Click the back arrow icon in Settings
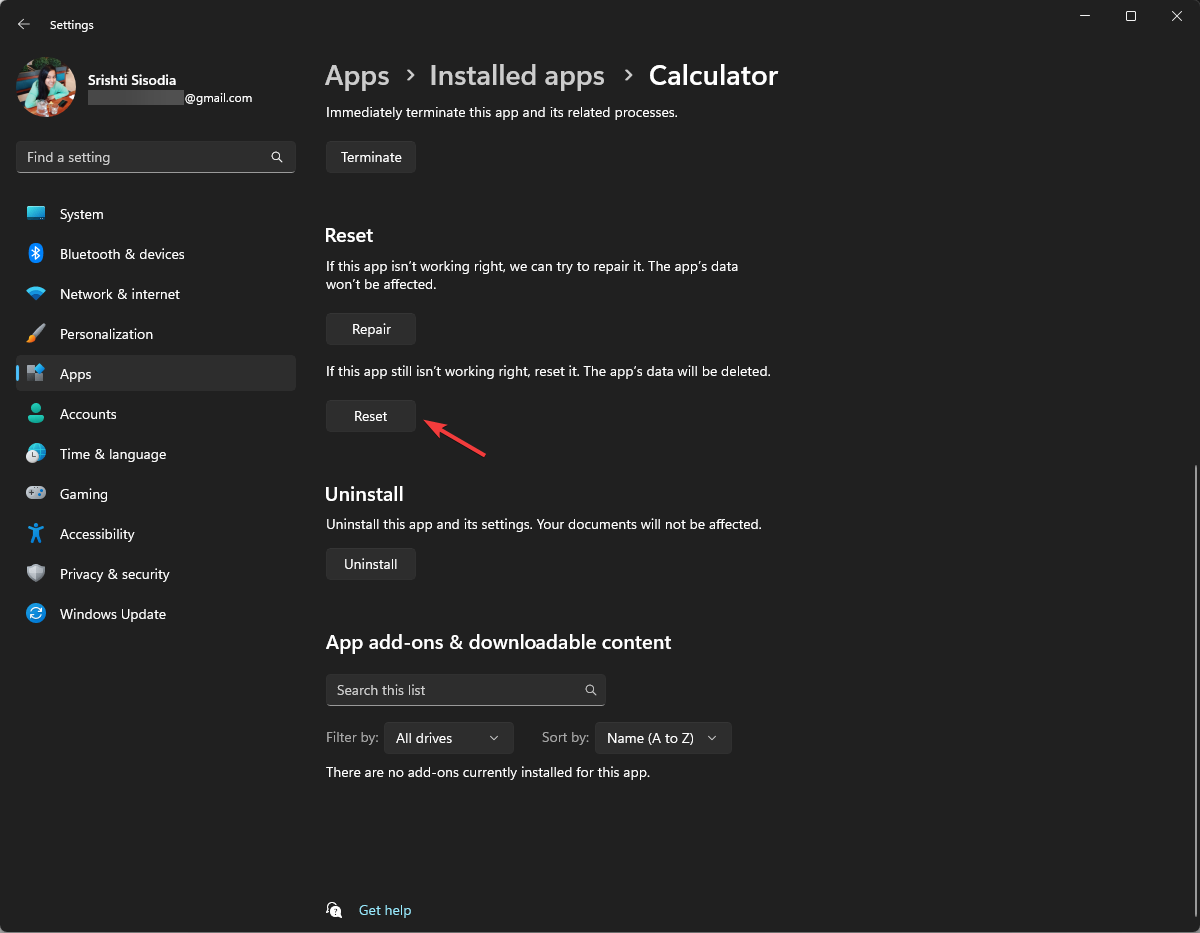Image resolution: width=1200 pixels, height=933 pixels. [x=24, y=24]
